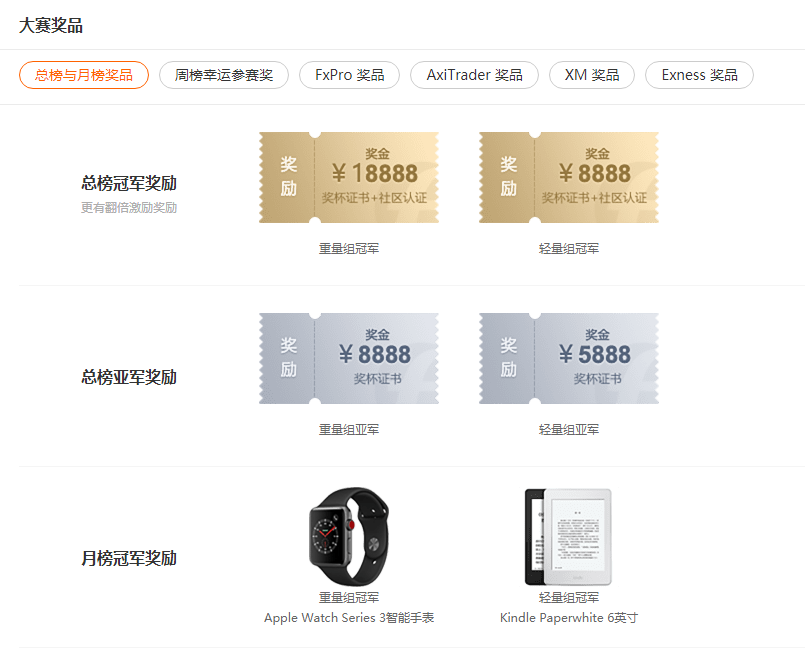Viewport: 805px width, 653px height.
Task: Click the 大赛奖品 section title
Action: [x=51, y=25]
